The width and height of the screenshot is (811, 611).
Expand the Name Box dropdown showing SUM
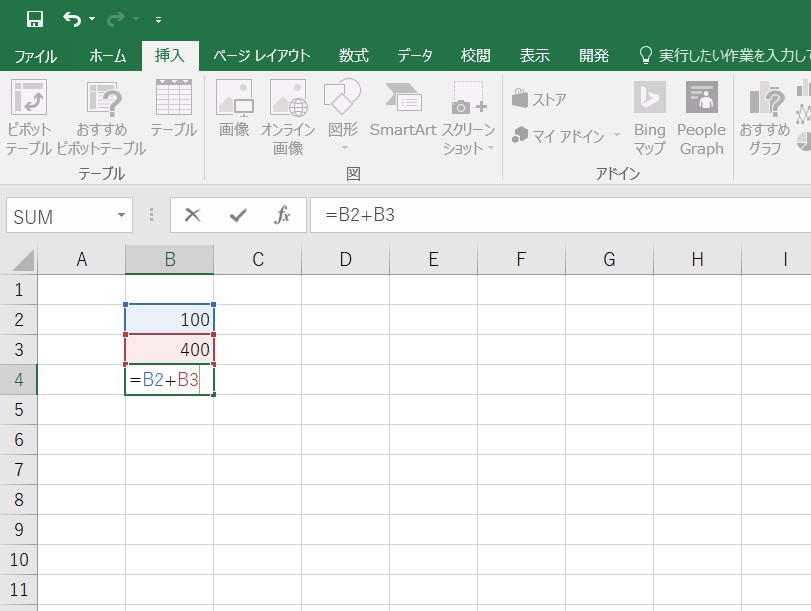[x=122, y=215]
